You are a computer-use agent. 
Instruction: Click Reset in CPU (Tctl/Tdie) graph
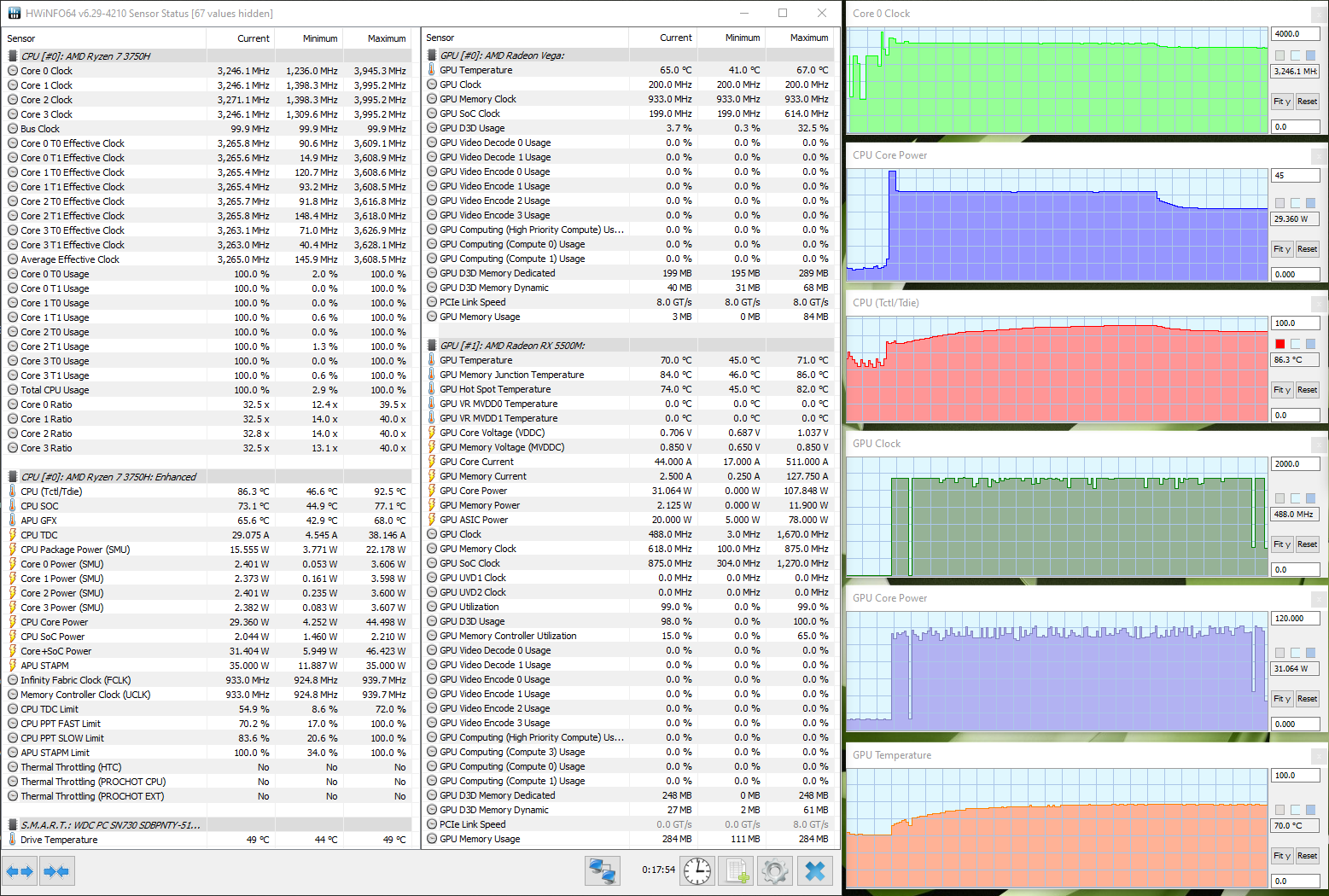click(1308, 390)
